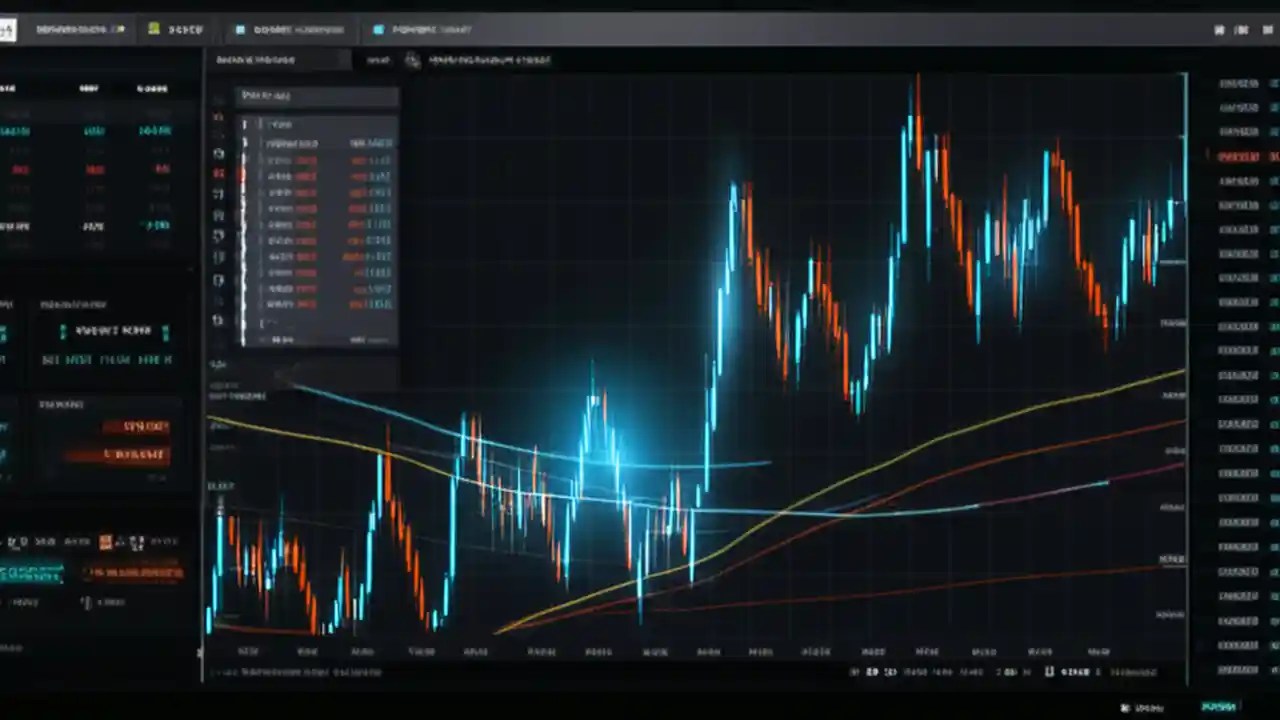This screenshot has width=1280, height=720.
Task: Click the red highlighted icon in the vertical toolbar
Action: pos(218,172)
